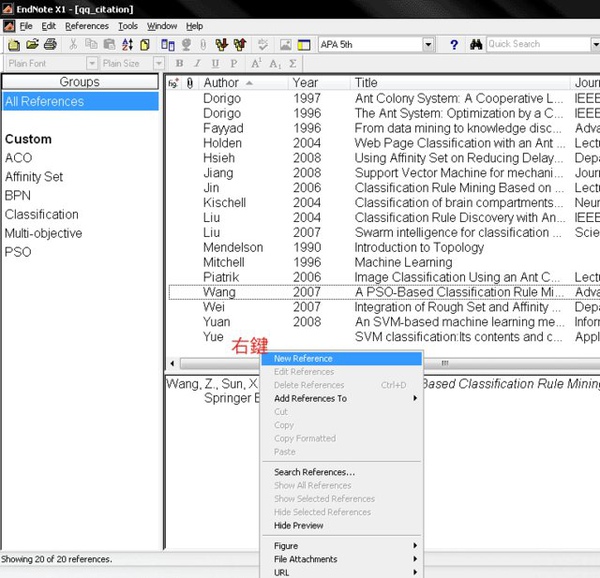This screenshot has width=600, height=578.
Task: Expand the Figure submenu
Action: [342, 546]
